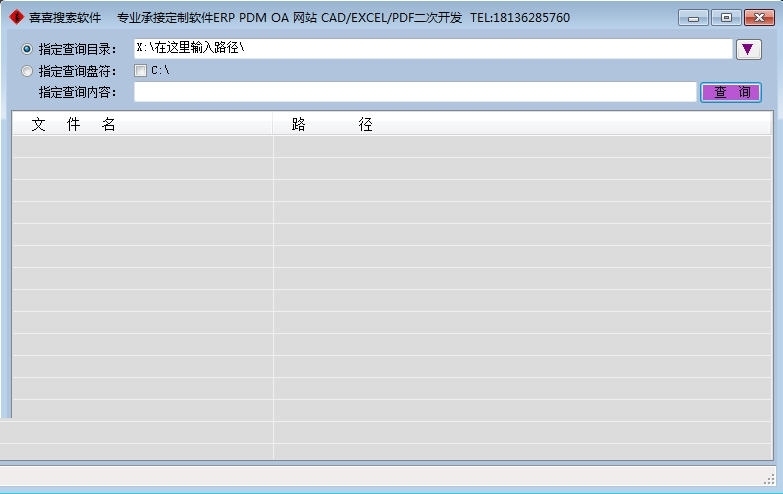Click the 指定查询内容 search text field
The width and height of the screenshot is (783, 494).
(x=415, y=92)
